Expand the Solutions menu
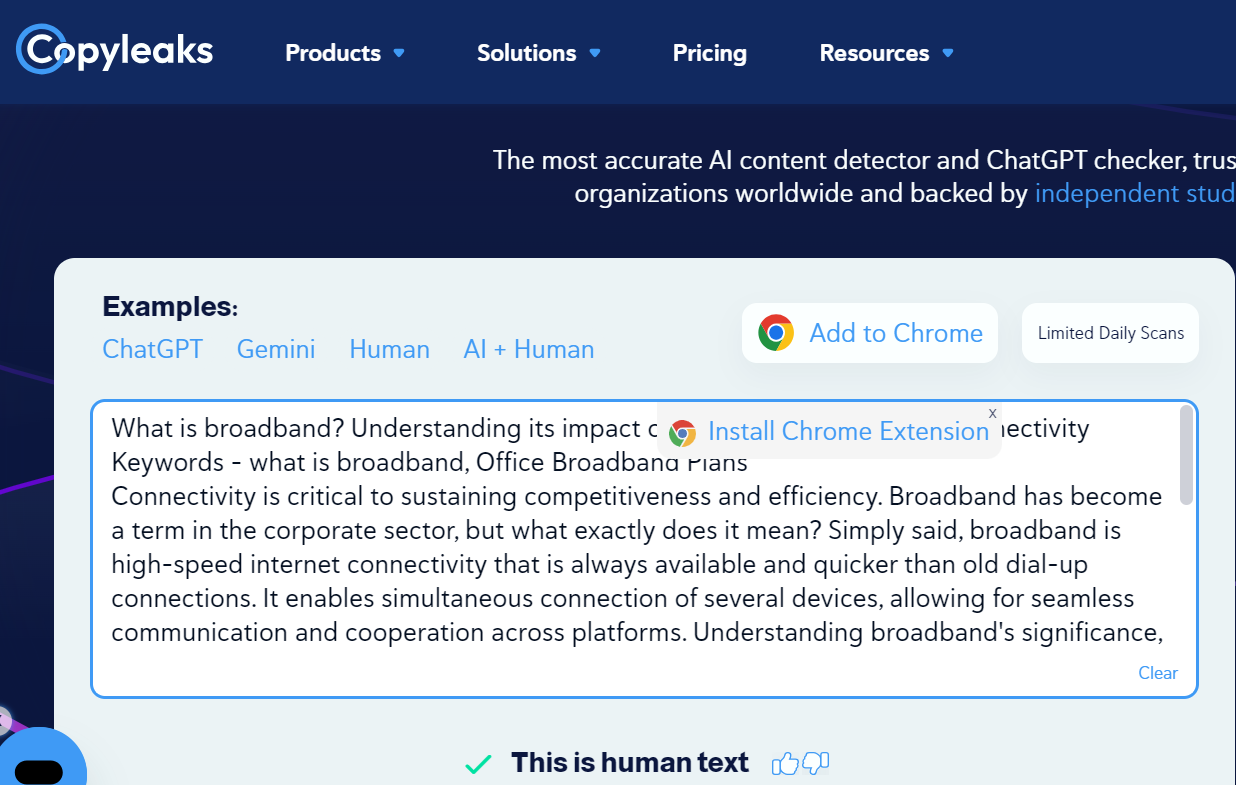This screenshot has width=1236, height=785. 539,53
